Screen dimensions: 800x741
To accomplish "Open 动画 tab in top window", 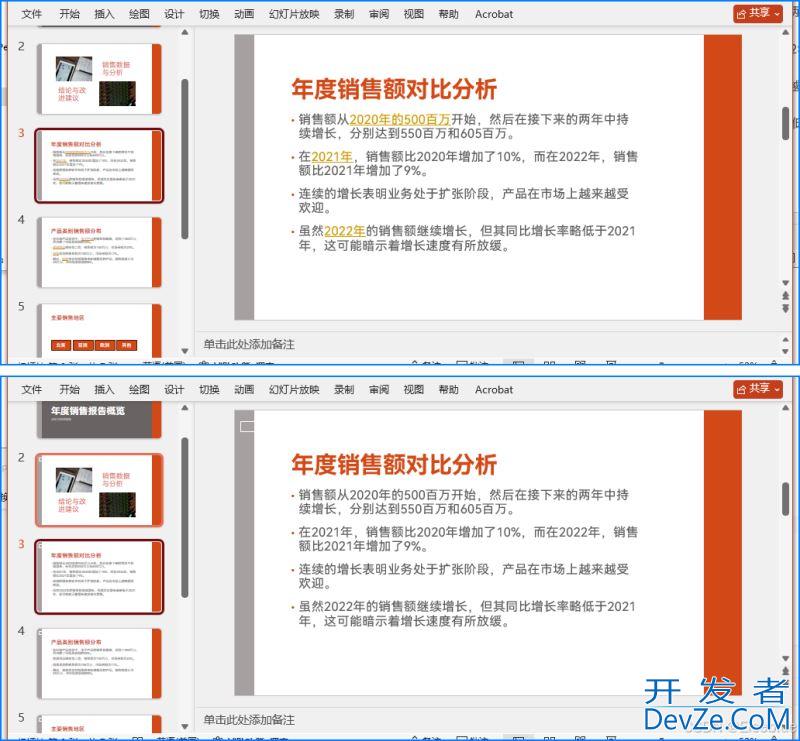I will [244, 14].
